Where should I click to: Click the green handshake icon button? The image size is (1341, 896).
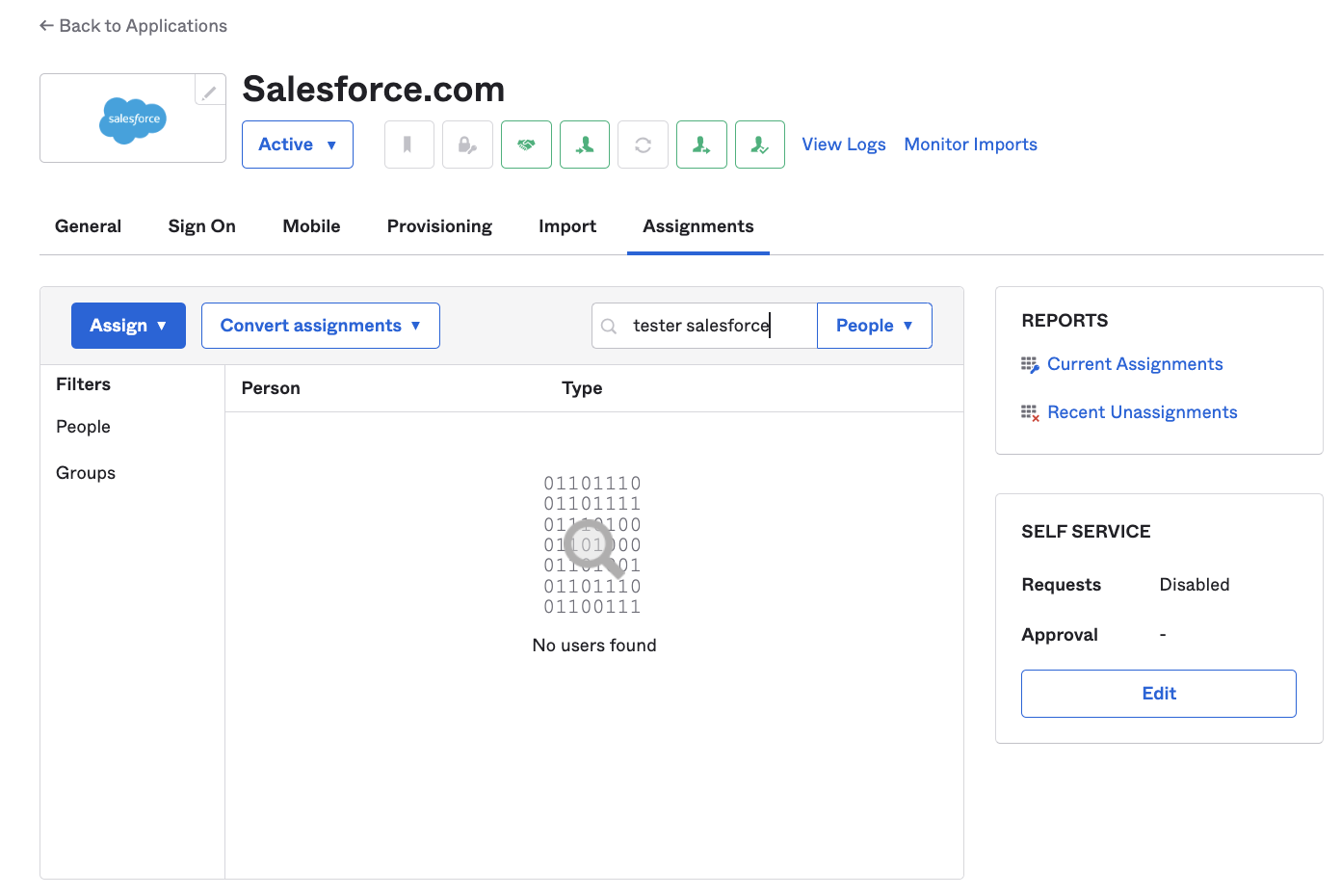526,145
